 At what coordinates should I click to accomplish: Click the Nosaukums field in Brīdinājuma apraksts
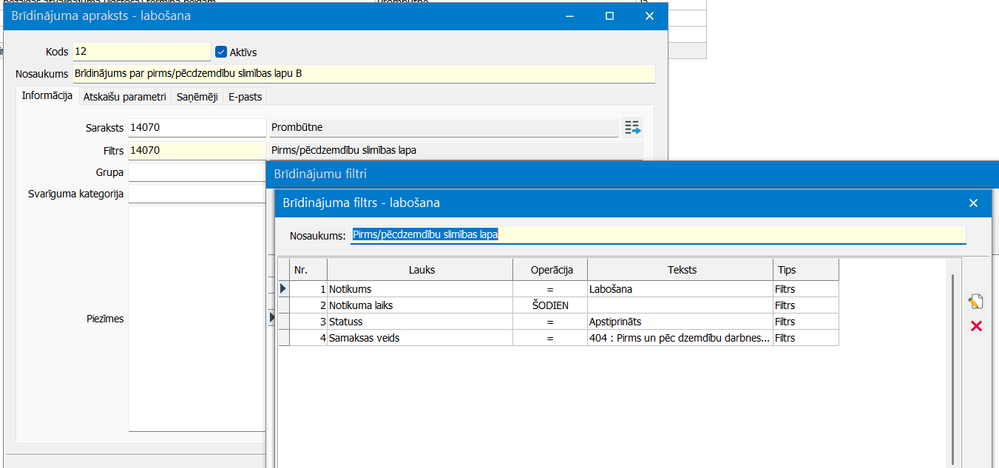364,74
